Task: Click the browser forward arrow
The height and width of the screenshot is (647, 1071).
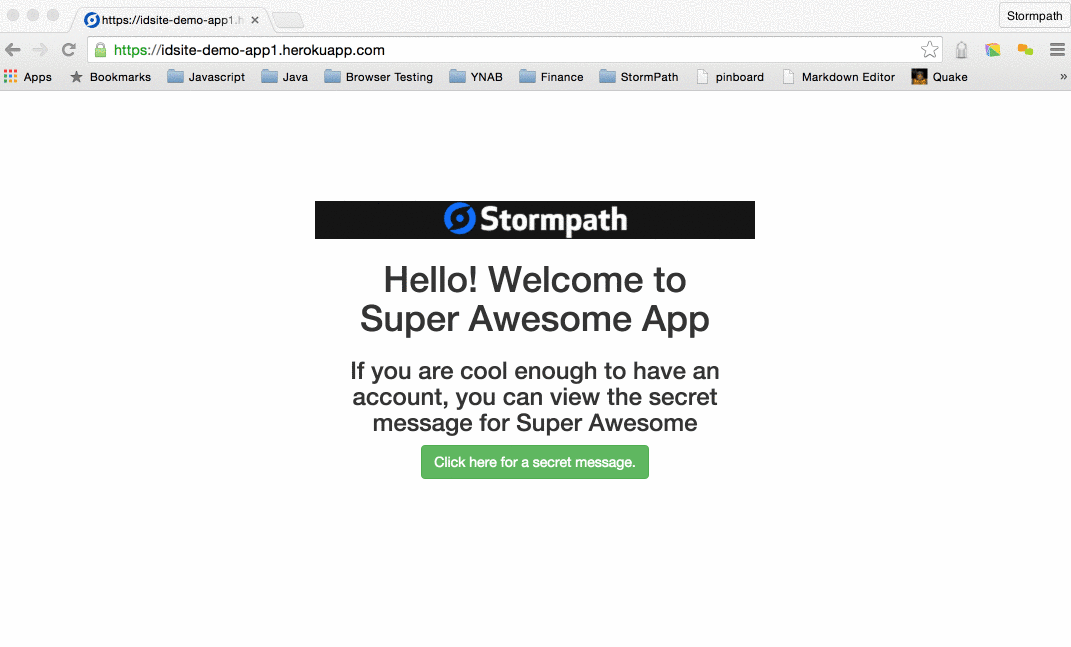Action: point(40,49)
